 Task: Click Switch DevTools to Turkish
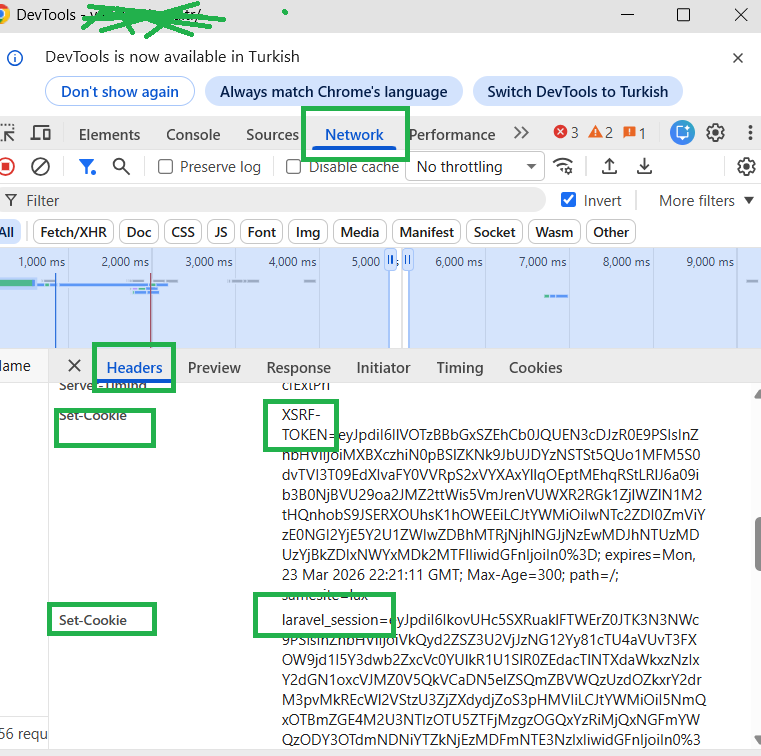pyautogui.click(x=578, y=91)
